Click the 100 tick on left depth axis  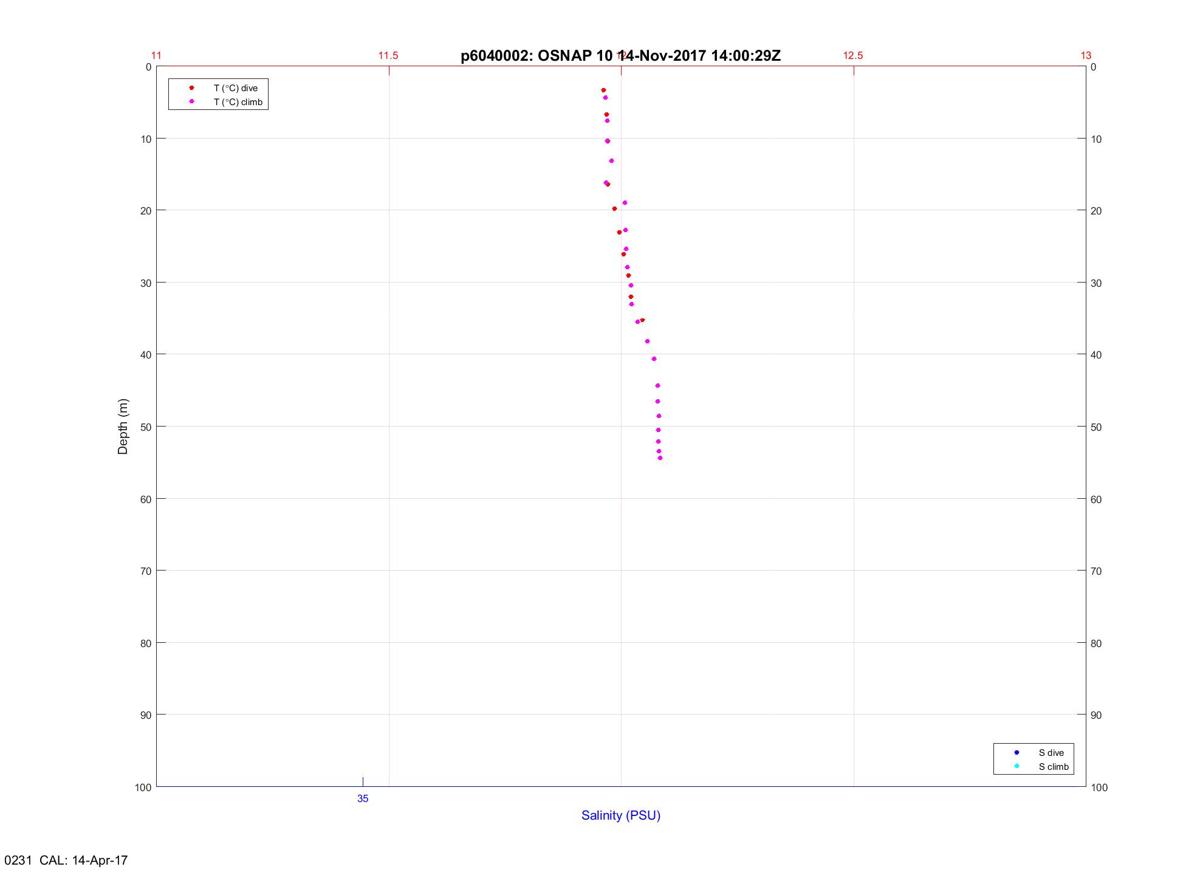pyautogui.click(x=142, y=788)
